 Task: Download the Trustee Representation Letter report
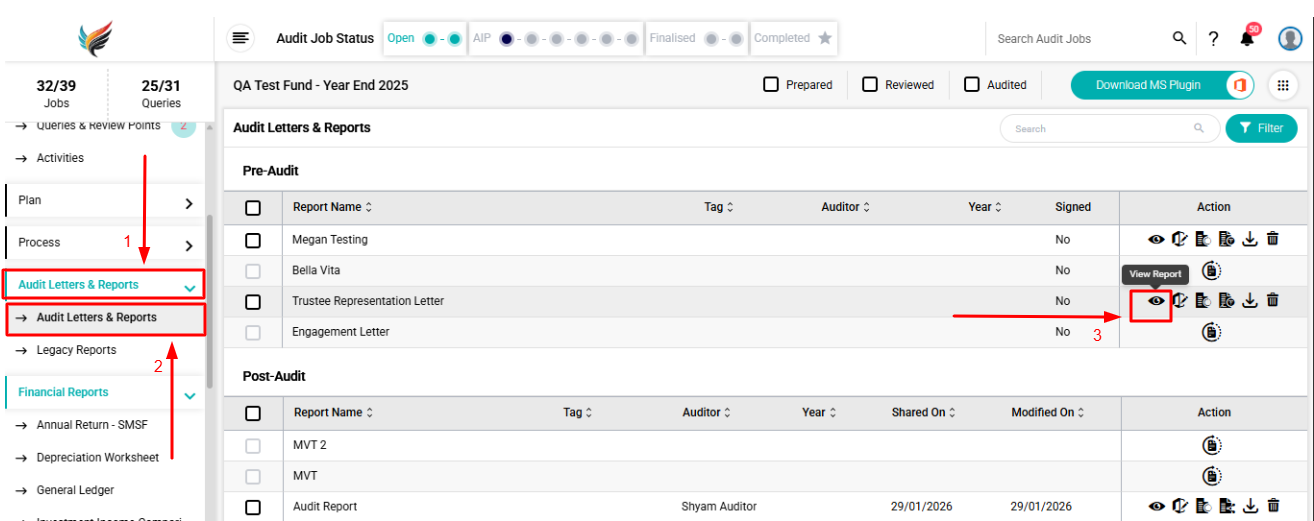1249,300
